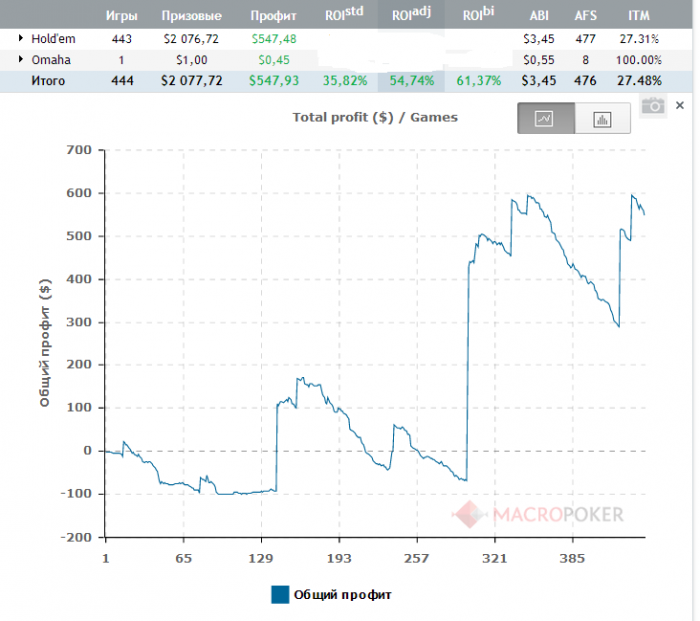
Task: Sort by Игры column header
Action: (x=121, y=16)
